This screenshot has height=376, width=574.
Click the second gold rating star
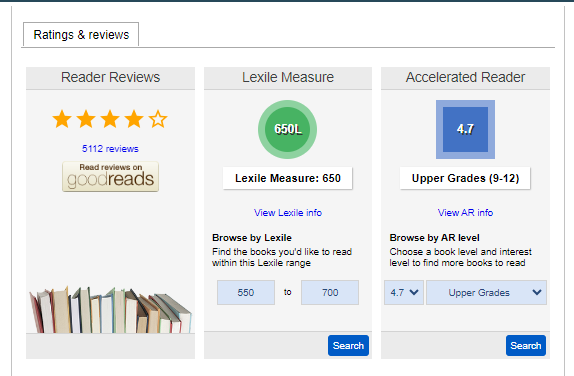86,119
